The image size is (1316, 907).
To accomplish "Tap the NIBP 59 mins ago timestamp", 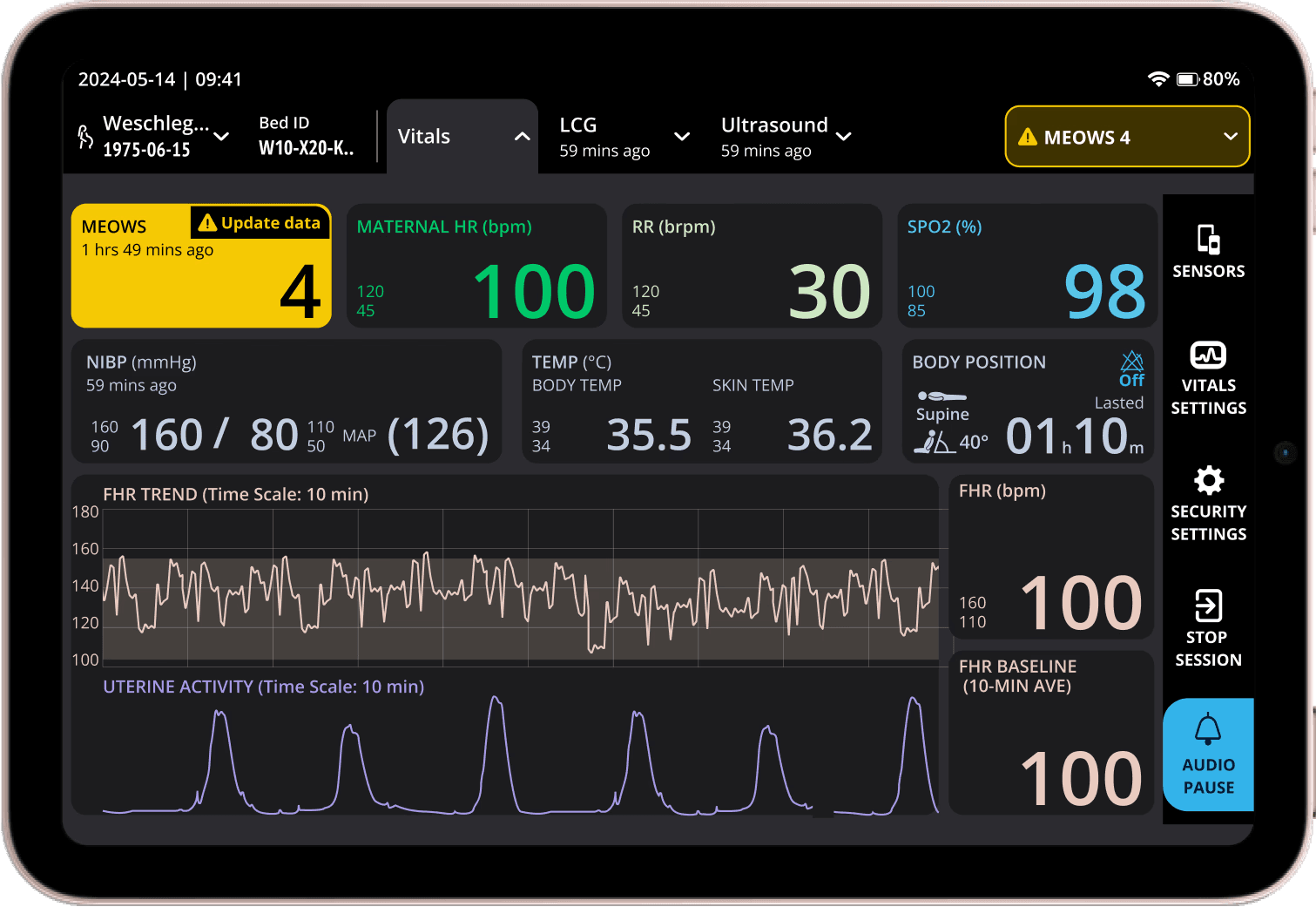I will tap(131, 385).
